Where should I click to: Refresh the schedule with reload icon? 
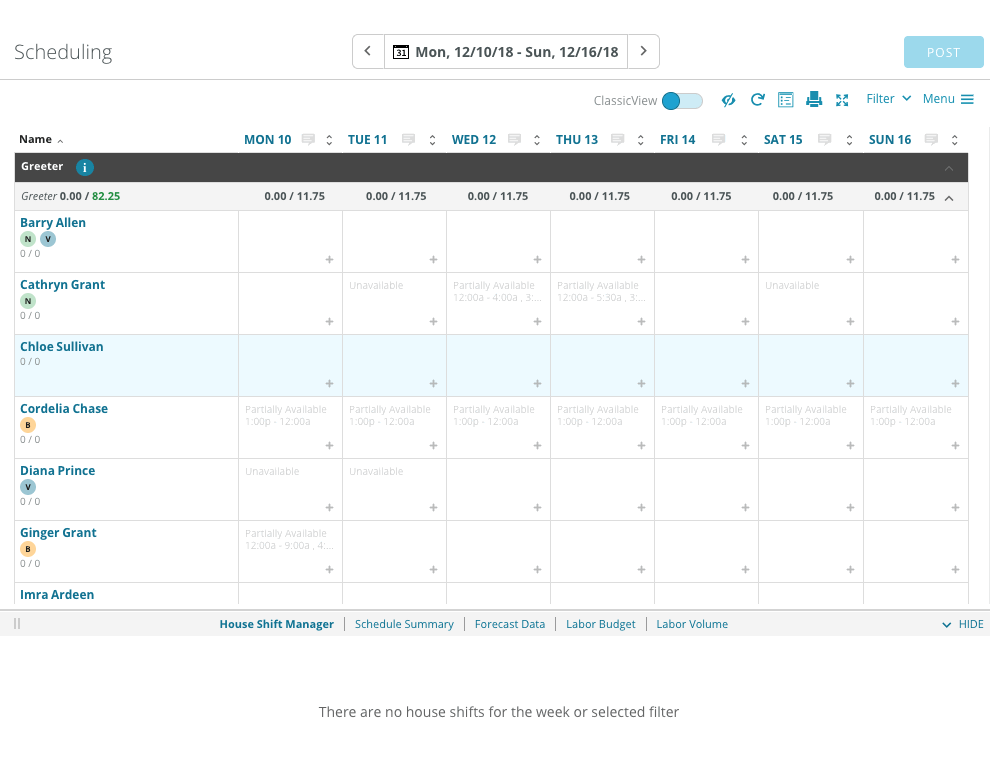coord(758,99)
